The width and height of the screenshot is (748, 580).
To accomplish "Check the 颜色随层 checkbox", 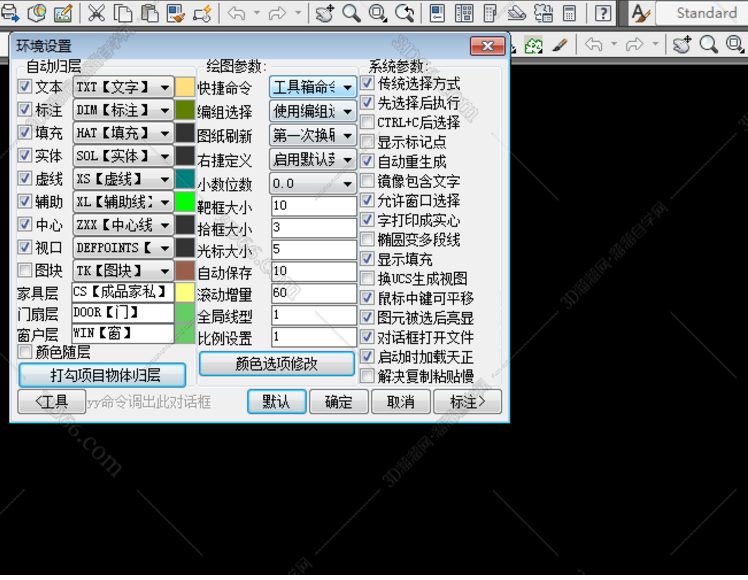I will click(24, 352).
